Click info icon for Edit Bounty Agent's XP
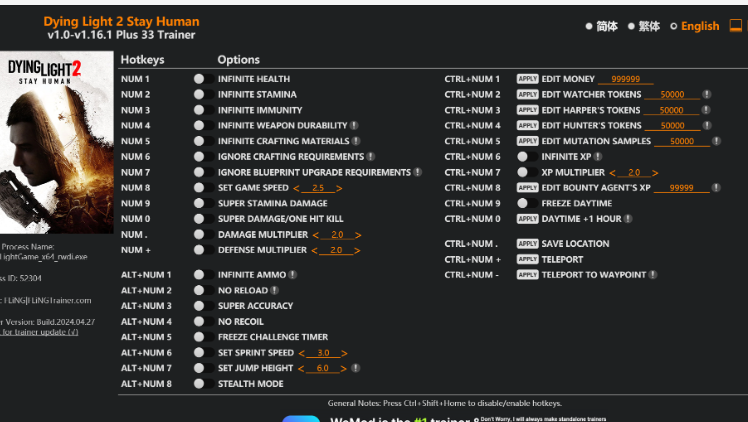Viewport: 748px width, 422px height. coord(716,188)
